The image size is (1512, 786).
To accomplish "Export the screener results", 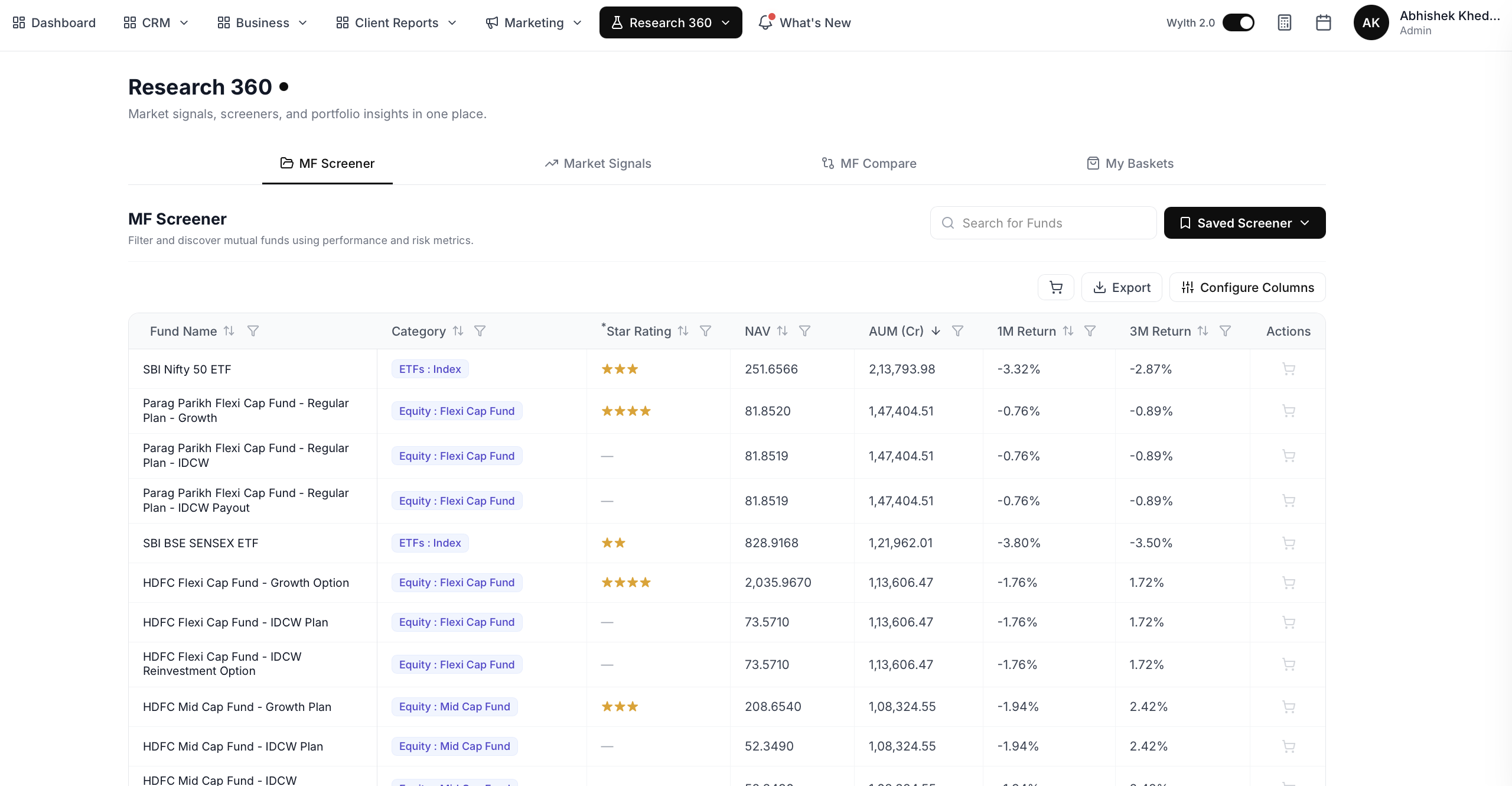I will (1122, 287).
